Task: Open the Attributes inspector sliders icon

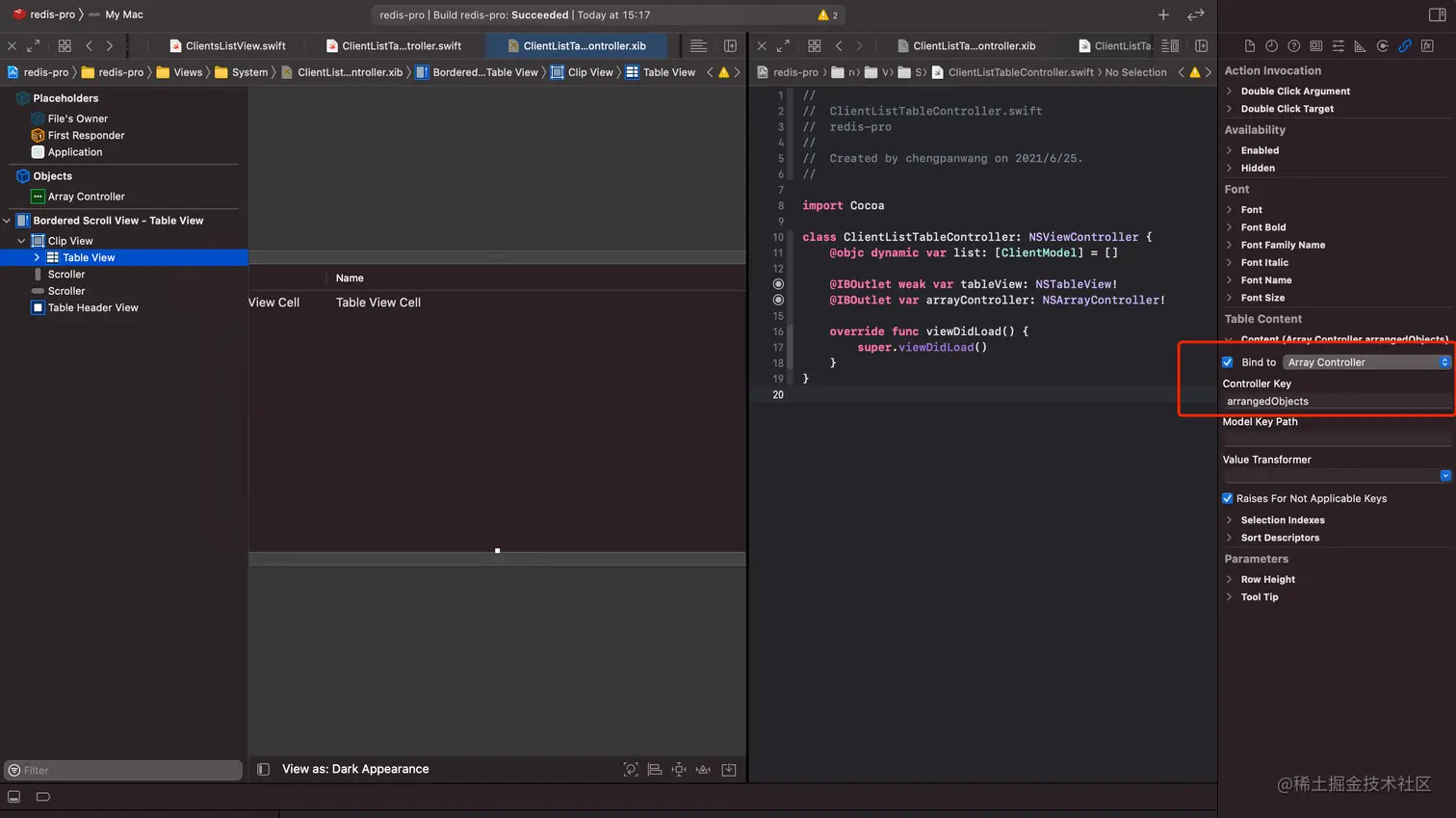Action: (x=1339, y=46)
